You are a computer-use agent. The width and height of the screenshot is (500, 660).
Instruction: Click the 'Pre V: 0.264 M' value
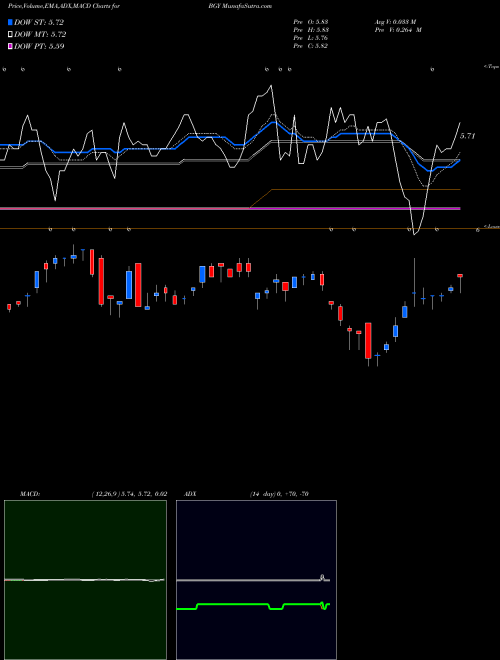click(398, 30)
